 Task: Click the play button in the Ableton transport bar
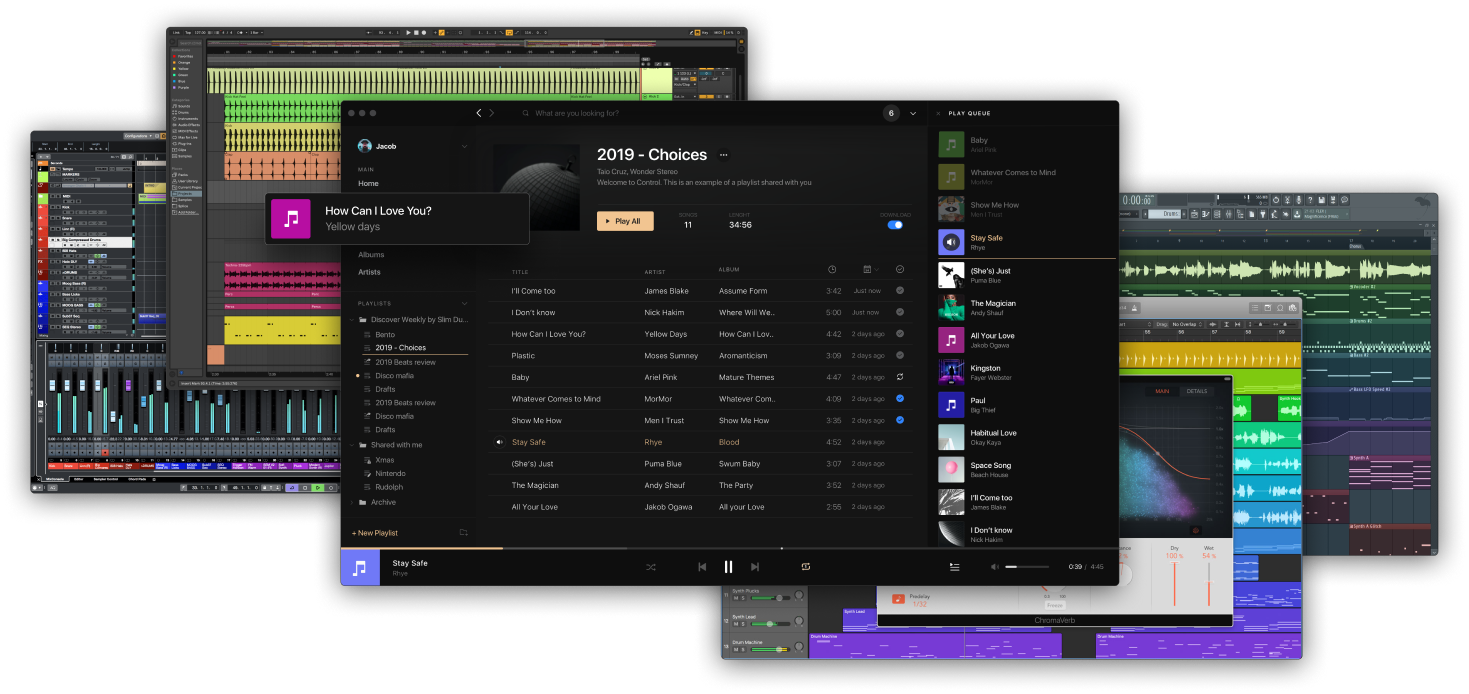pos(409,33)
